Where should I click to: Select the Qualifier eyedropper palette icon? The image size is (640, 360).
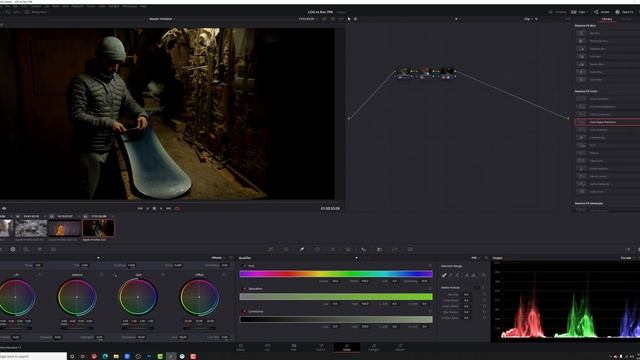click(302, 249)
